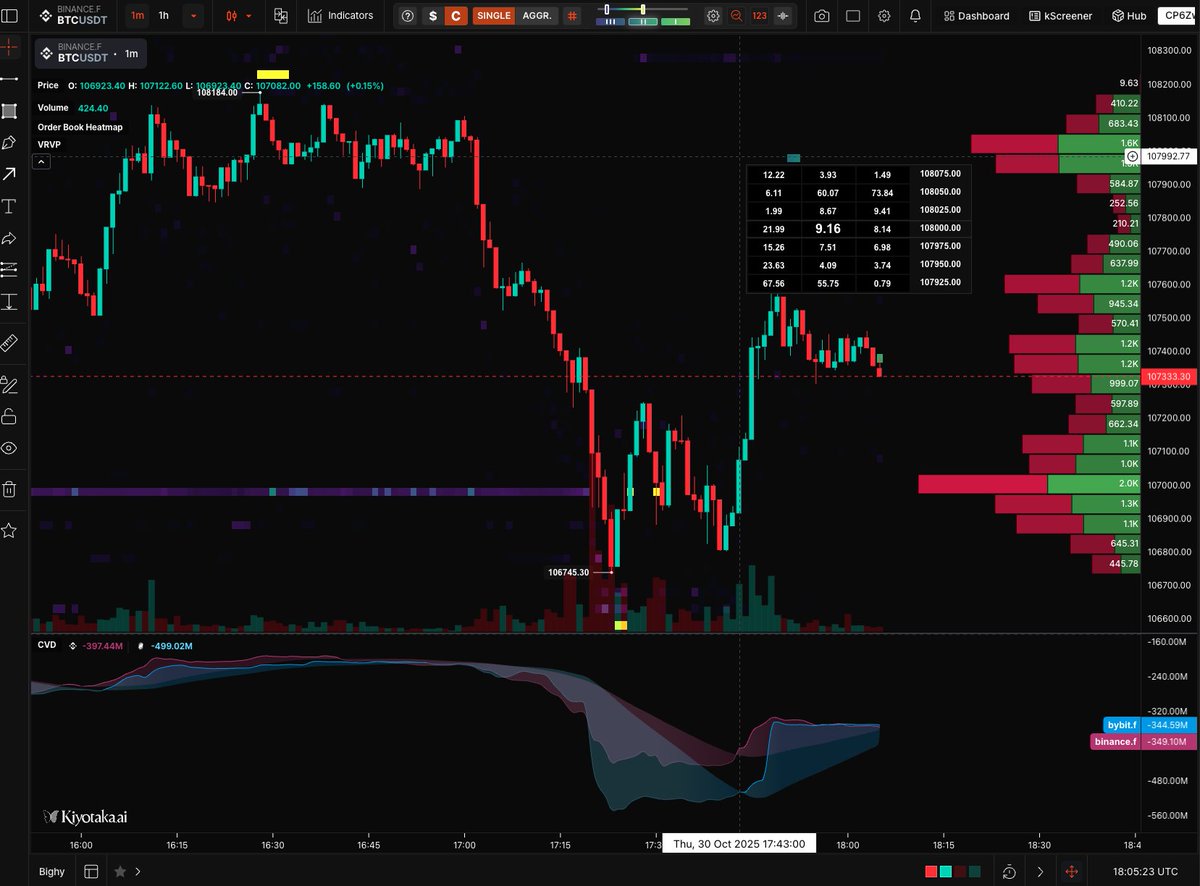The image size is (1200, 886).
Task: Open the help question mark icon
Action: pos(408,16)
